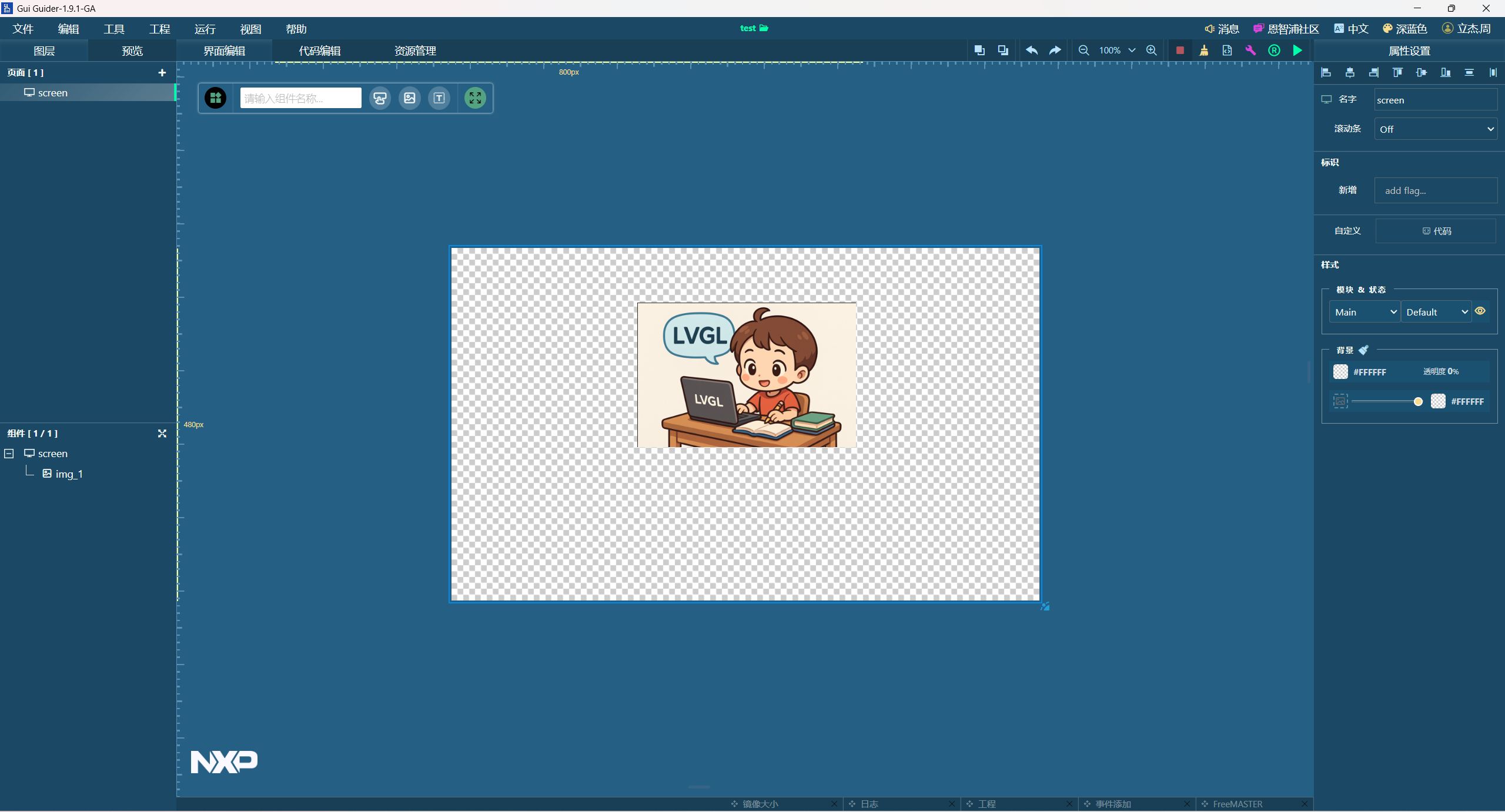Click the green fit-to-screen expand icon
Viewport: 1505px width, 812px height.
pyautogui.click(x=475, y=98)
